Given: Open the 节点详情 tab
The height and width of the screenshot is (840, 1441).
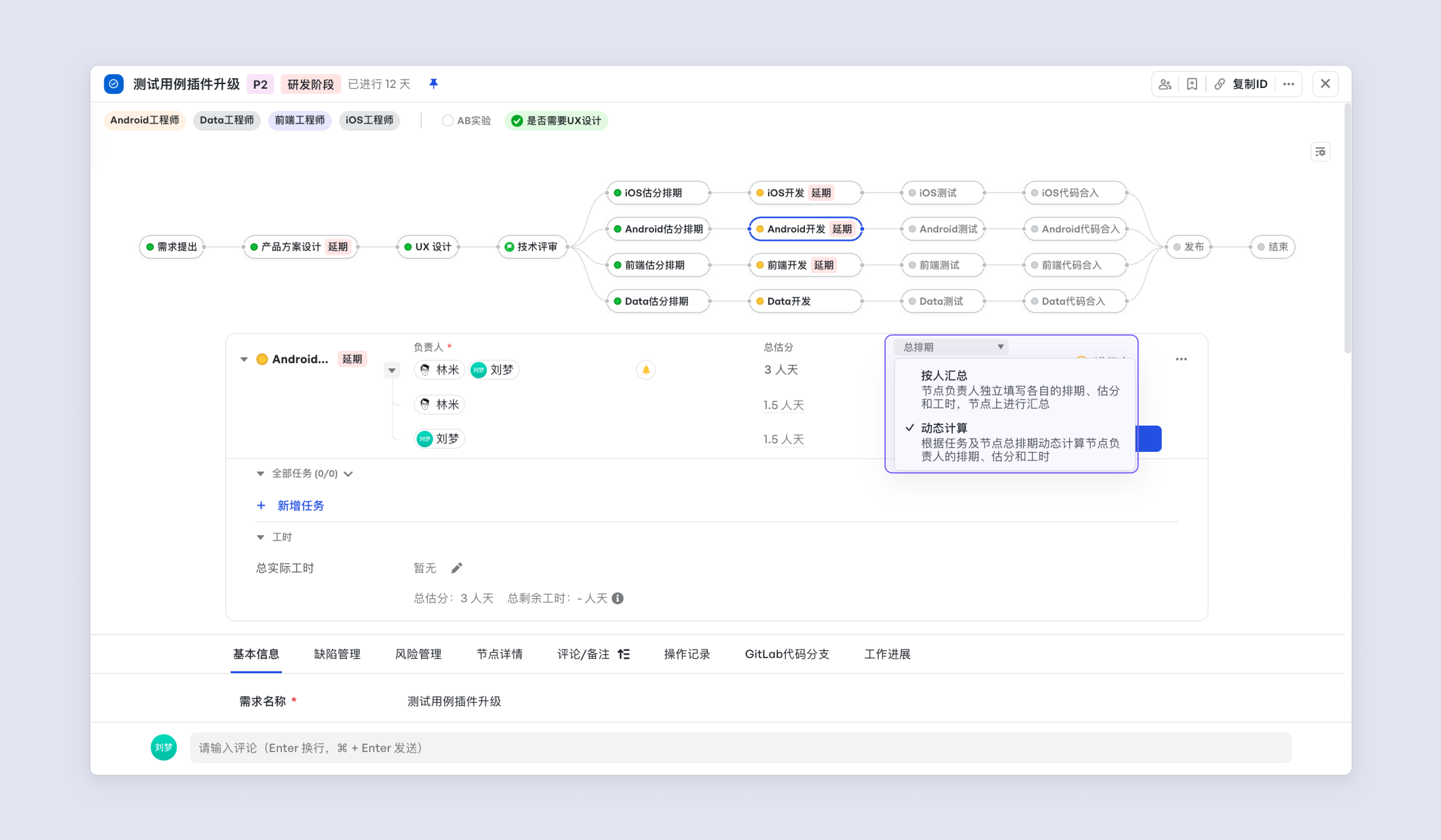Looking at the screenshot, I should tap(500, 654).
